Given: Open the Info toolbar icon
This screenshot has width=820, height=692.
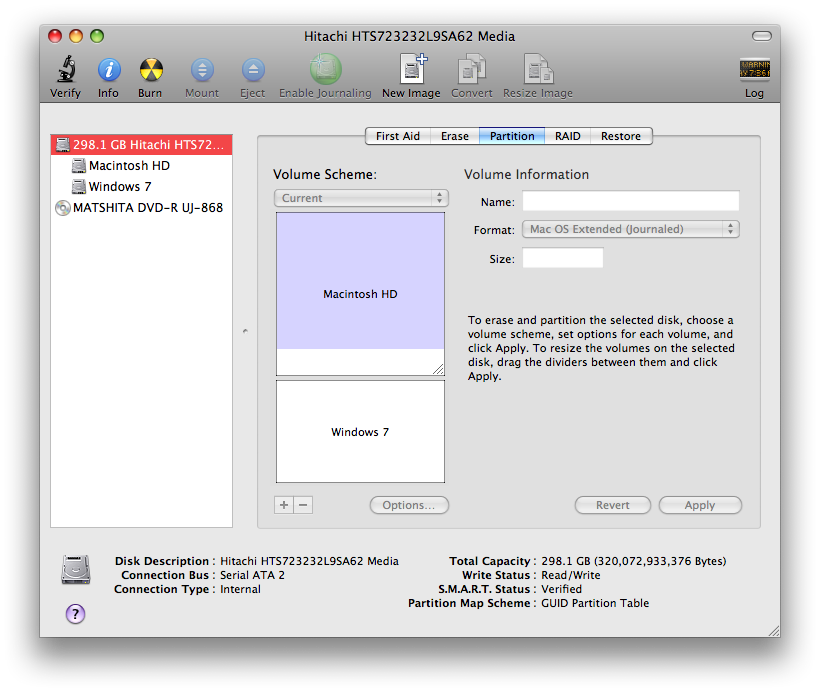Looking at the screenshot, I should pyautogui.click(x=109, y=70).
